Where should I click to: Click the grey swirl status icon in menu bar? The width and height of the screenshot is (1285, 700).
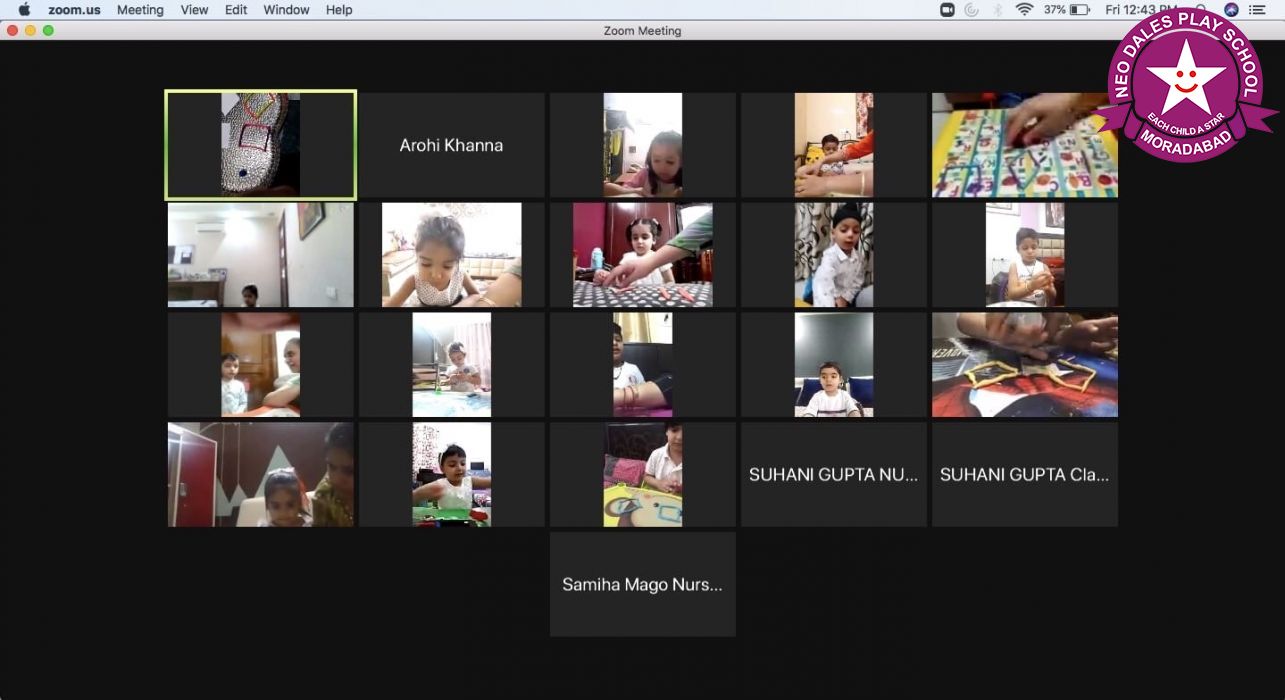pyautogui.click(x=972, y=10)
